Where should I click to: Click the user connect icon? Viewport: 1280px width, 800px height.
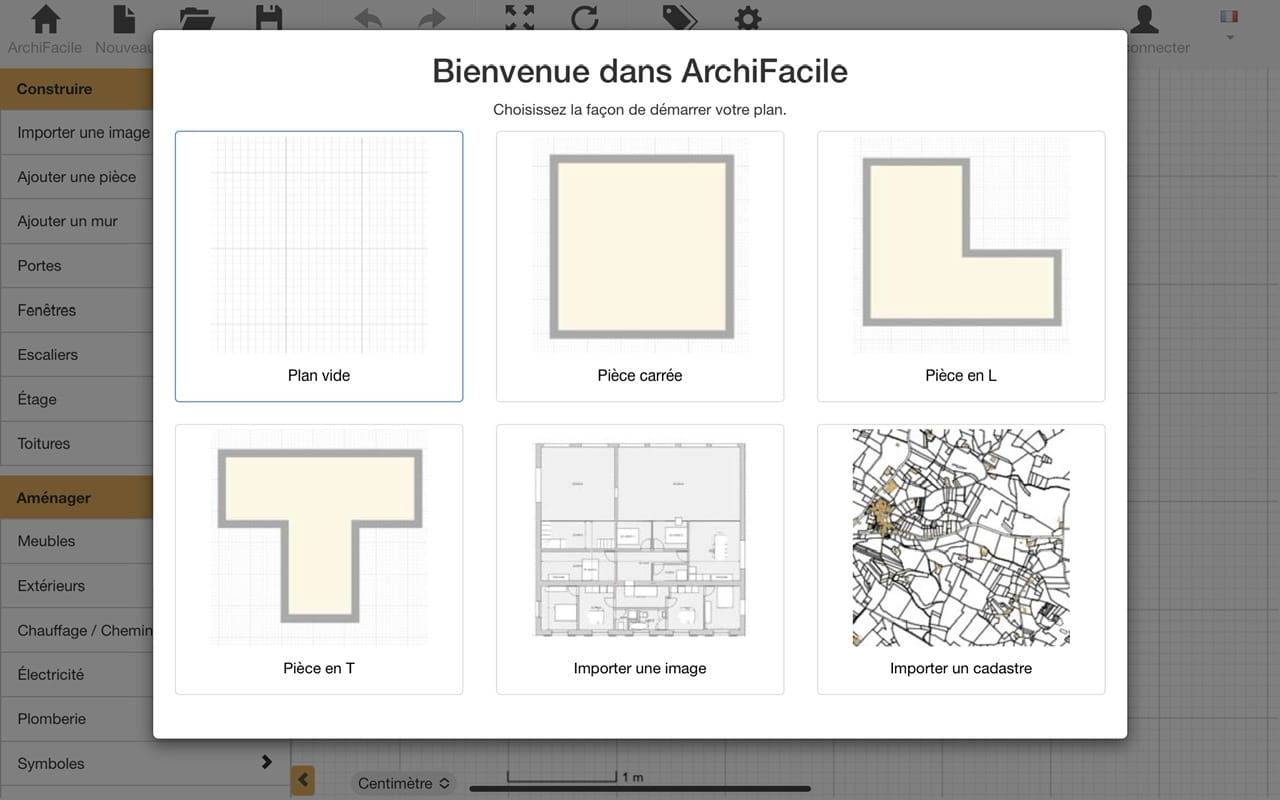1144,19
